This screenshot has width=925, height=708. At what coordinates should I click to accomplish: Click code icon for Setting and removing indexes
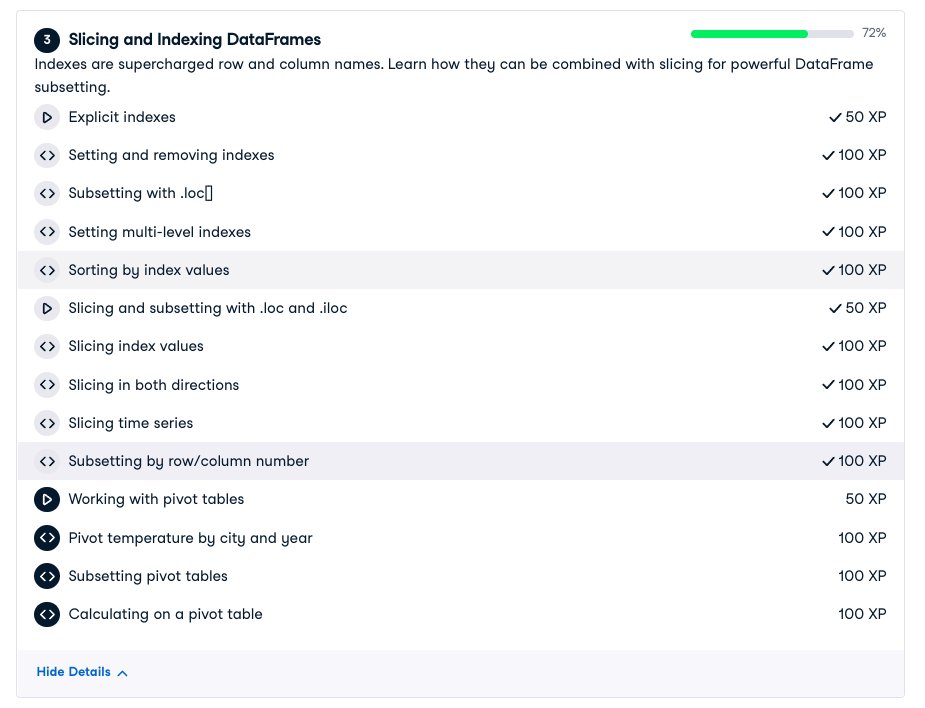coord(47,156)
